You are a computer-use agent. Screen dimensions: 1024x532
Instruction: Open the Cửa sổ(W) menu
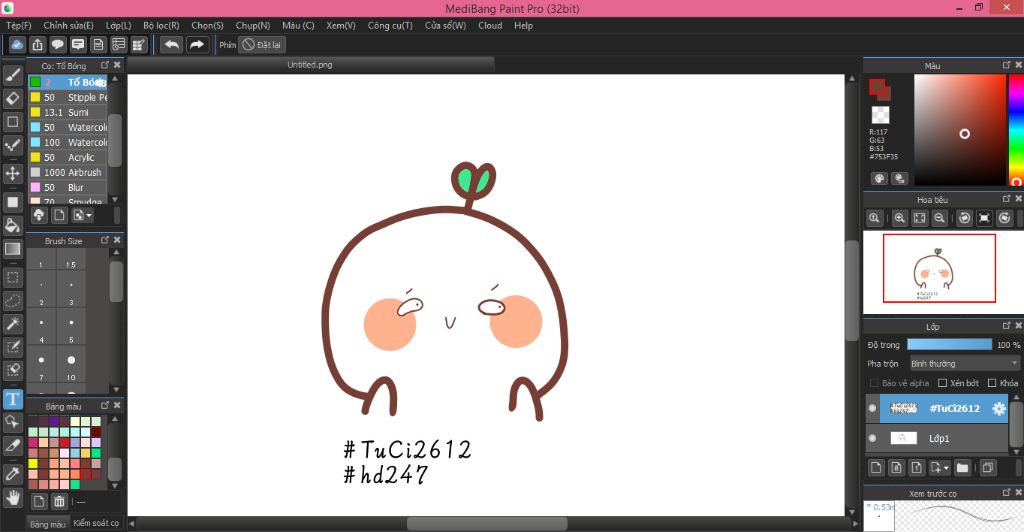tap(445, 25)
